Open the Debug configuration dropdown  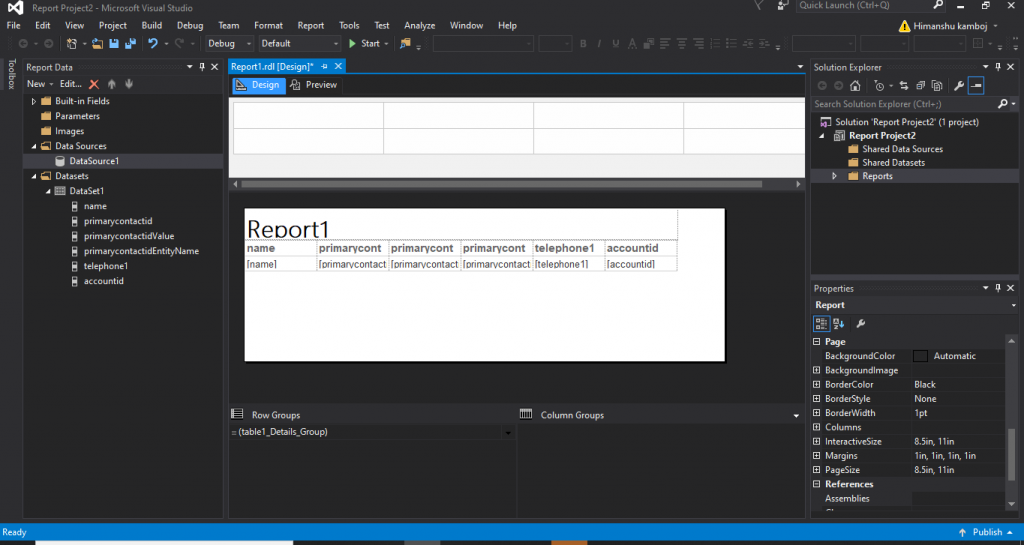coord(230,44)
